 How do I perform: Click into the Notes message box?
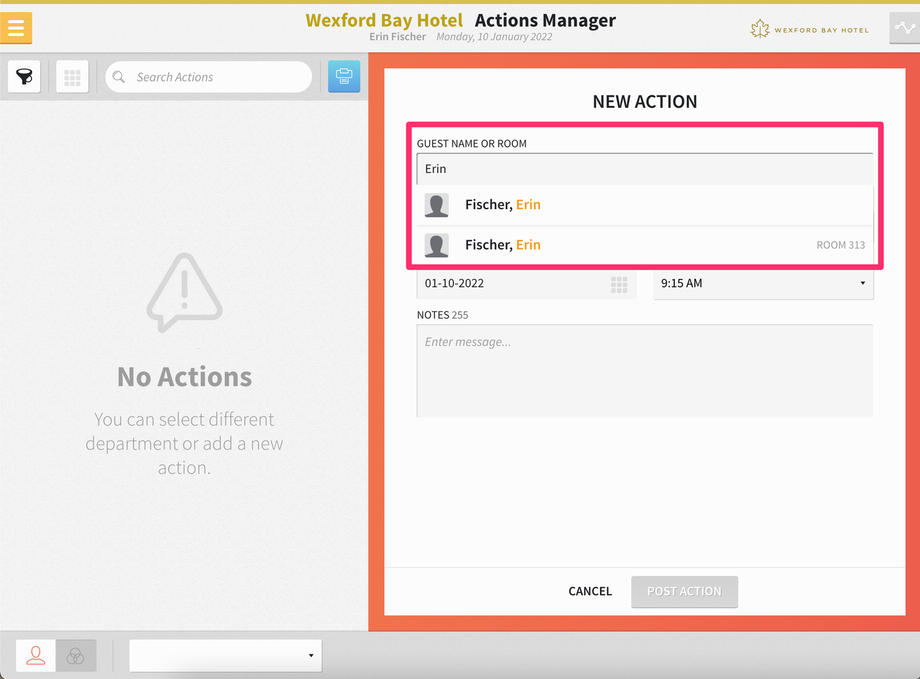645,371
